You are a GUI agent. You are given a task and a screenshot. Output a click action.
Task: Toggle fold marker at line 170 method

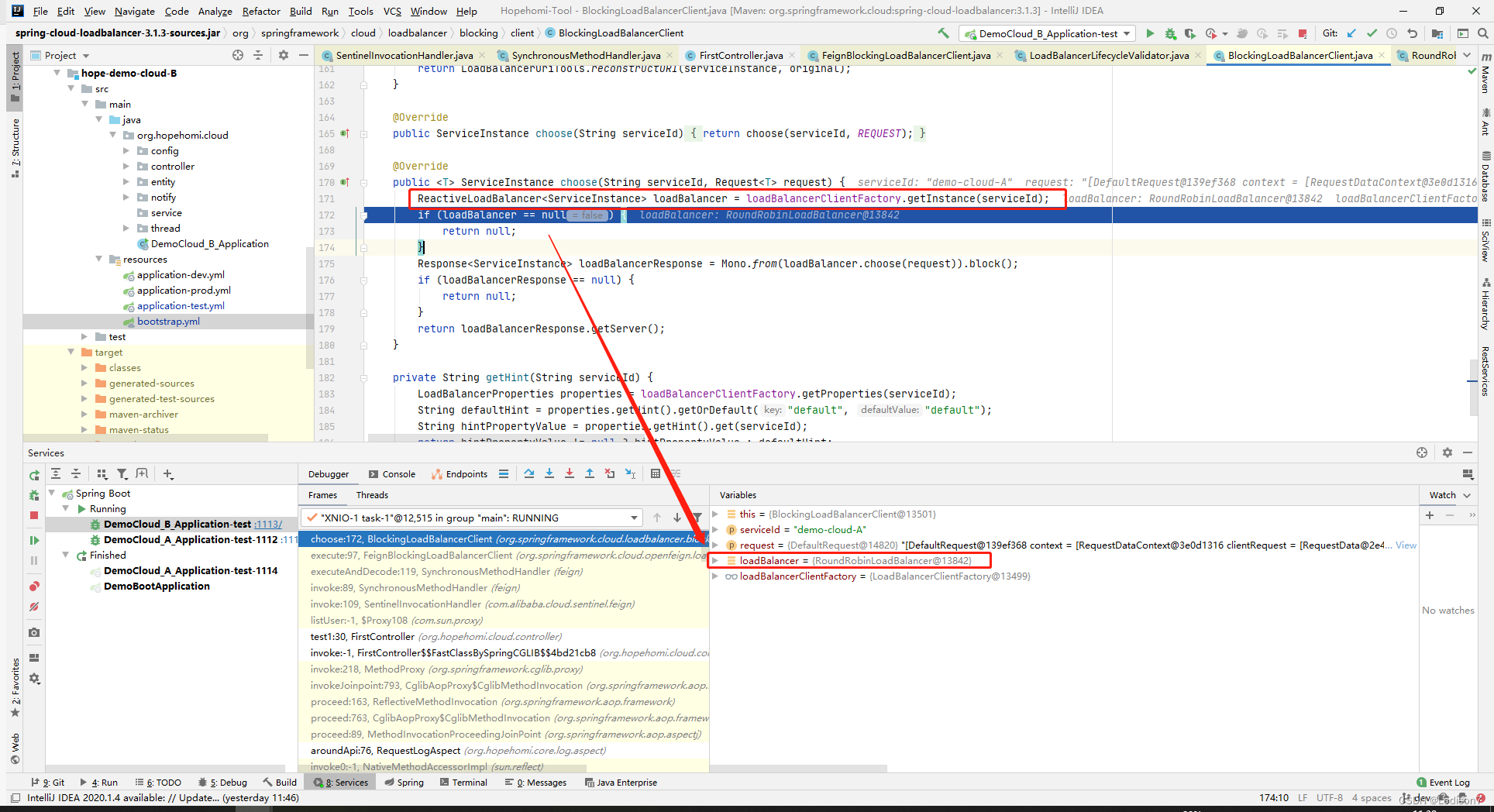click(x=363, y=182)
